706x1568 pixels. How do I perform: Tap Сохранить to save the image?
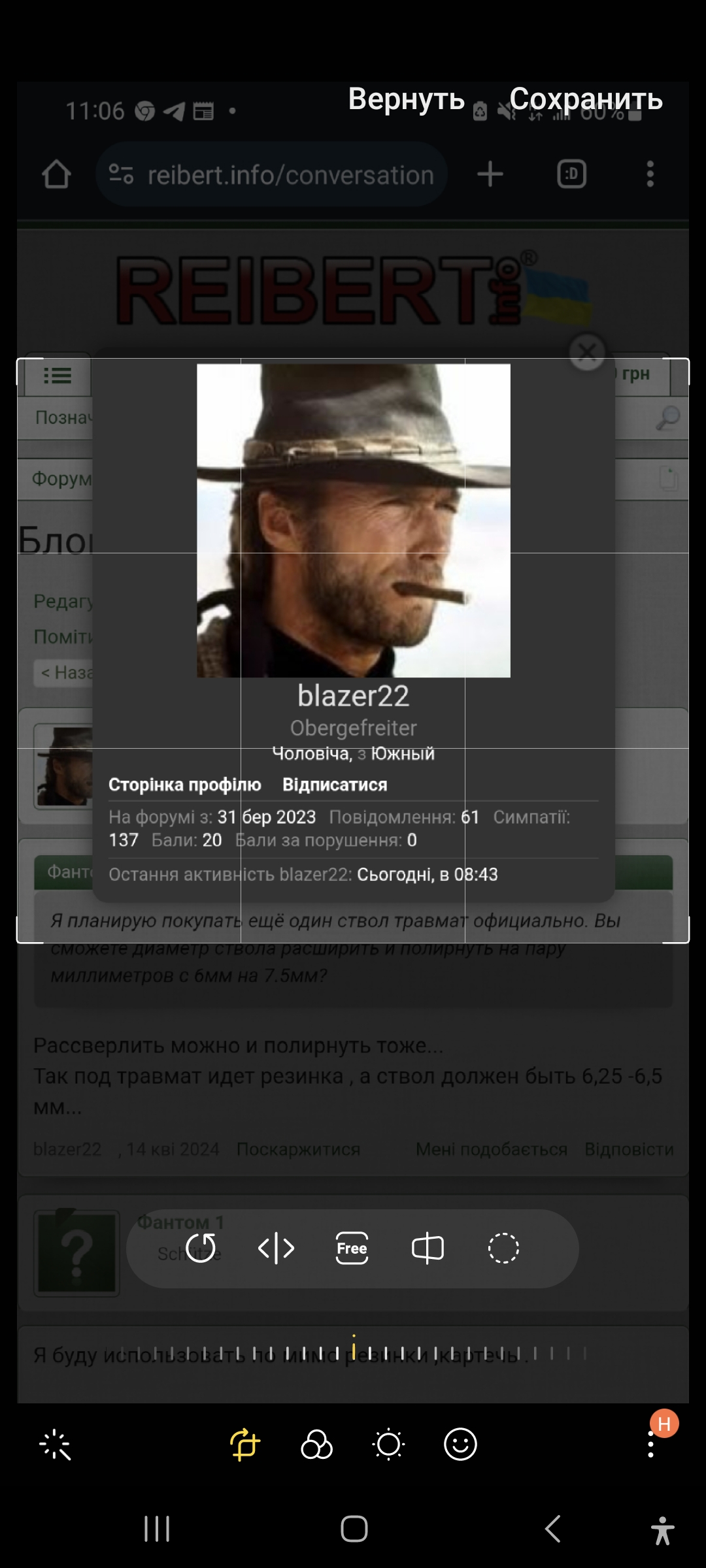pos(586,99)
